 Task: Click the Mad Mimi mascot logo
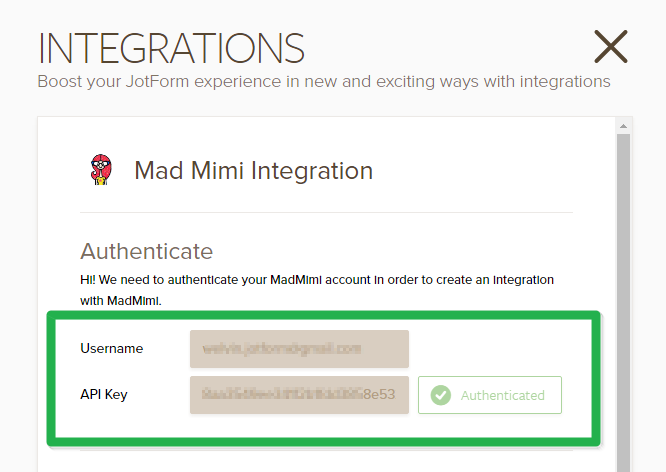pos(100,171)
